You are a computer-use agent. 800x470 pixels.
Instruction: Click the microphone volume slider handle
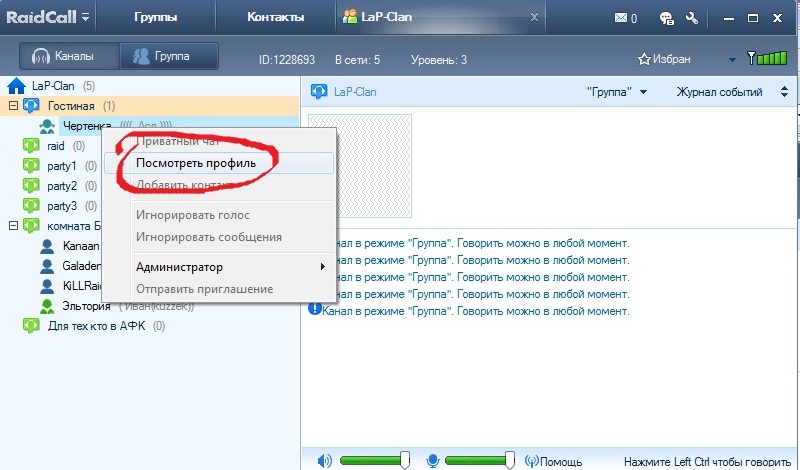(x=510, y=460)
